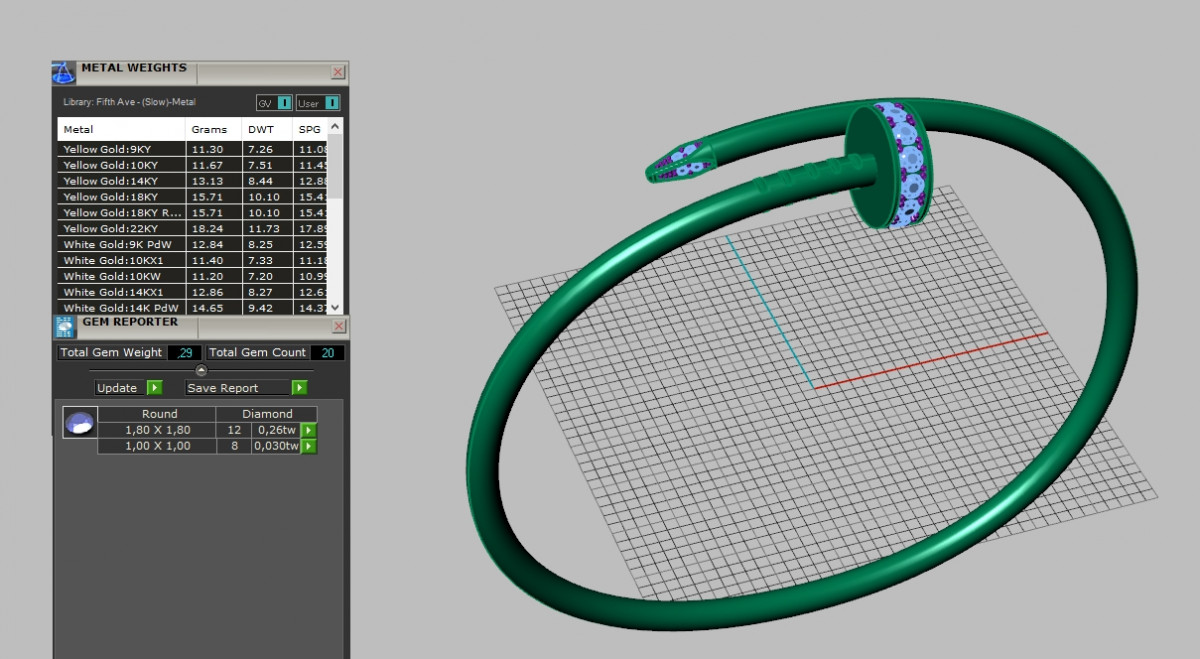Select the Yellow Gold:10KY row
The width and height of the screenshot is (1200, 659).
point(193,165)
